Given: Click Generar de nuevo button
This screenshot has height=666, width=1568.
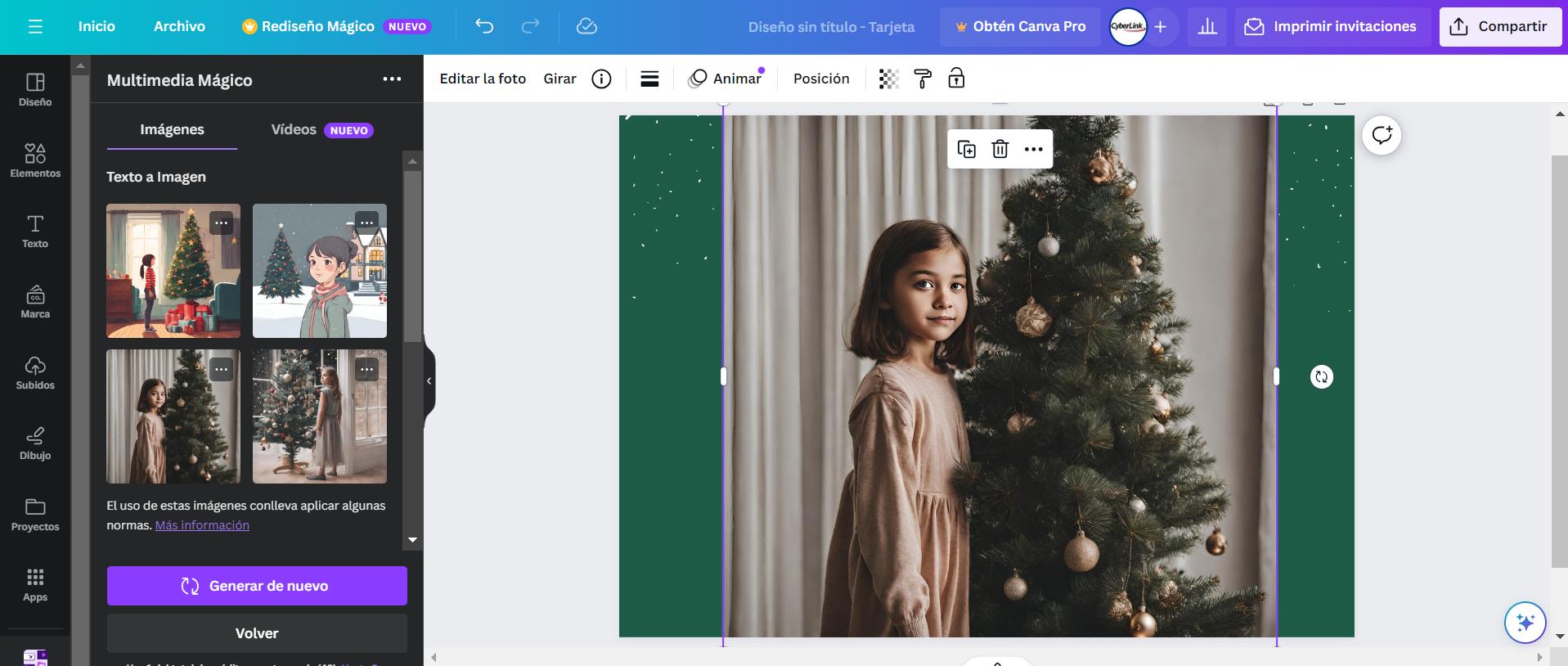Looking at the screenshot, I should pyautogui.click(x=257, y=586).
